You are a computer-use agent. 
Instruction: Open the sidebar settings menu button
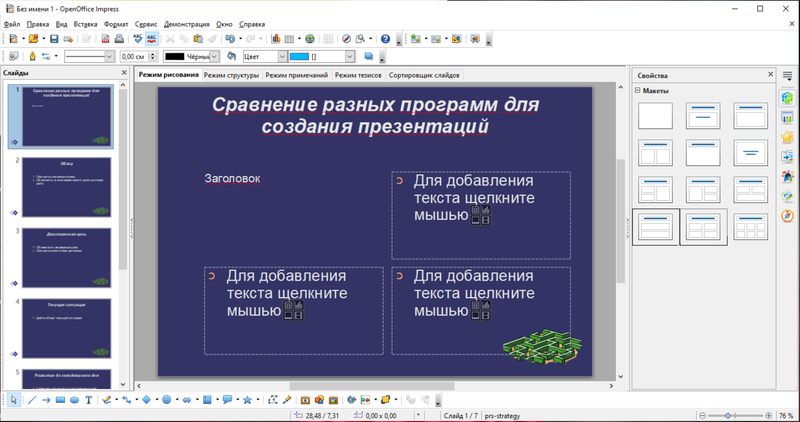pos(787,77)
